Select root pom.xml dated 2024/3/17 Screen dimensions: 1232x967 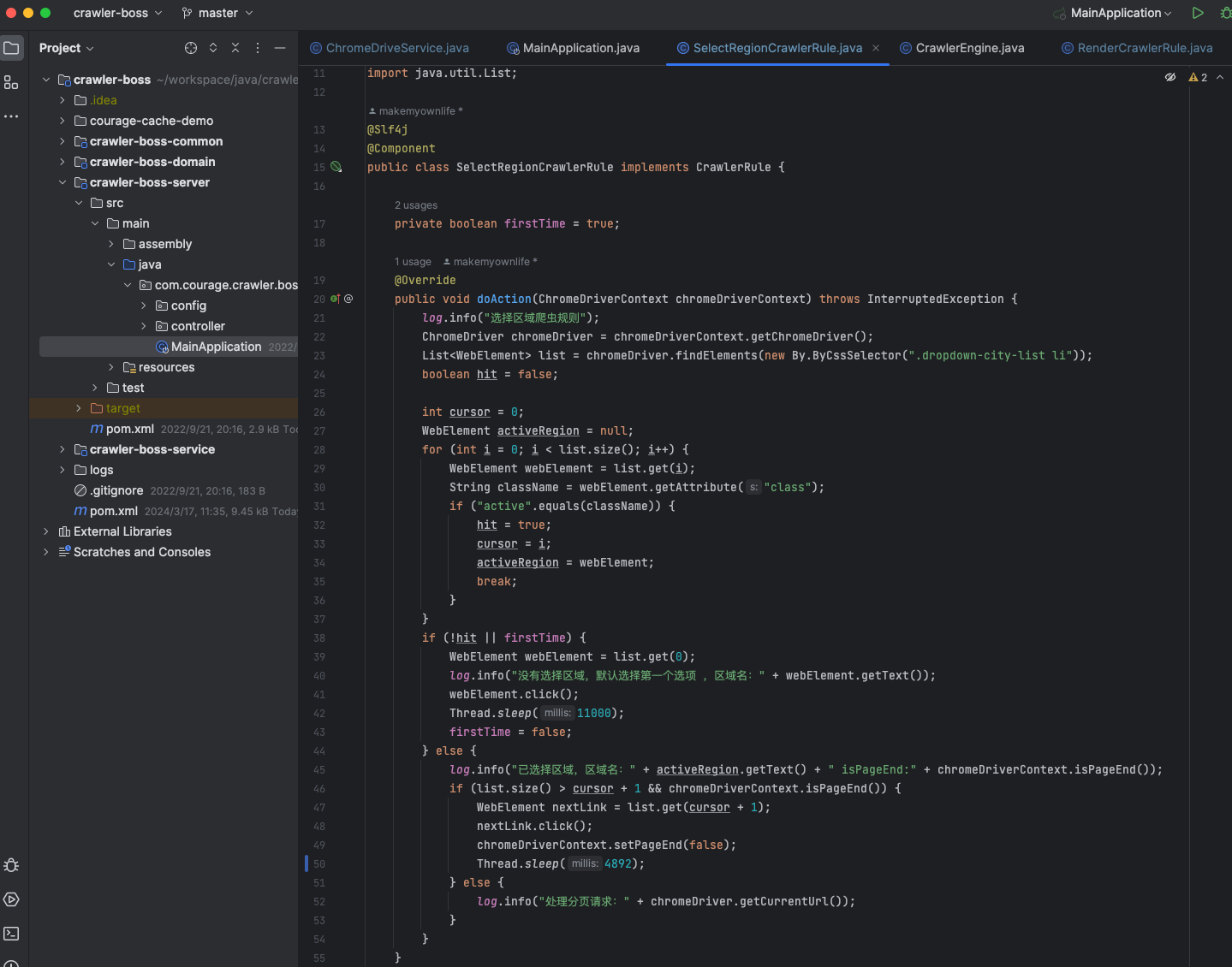tap(114, 511)
